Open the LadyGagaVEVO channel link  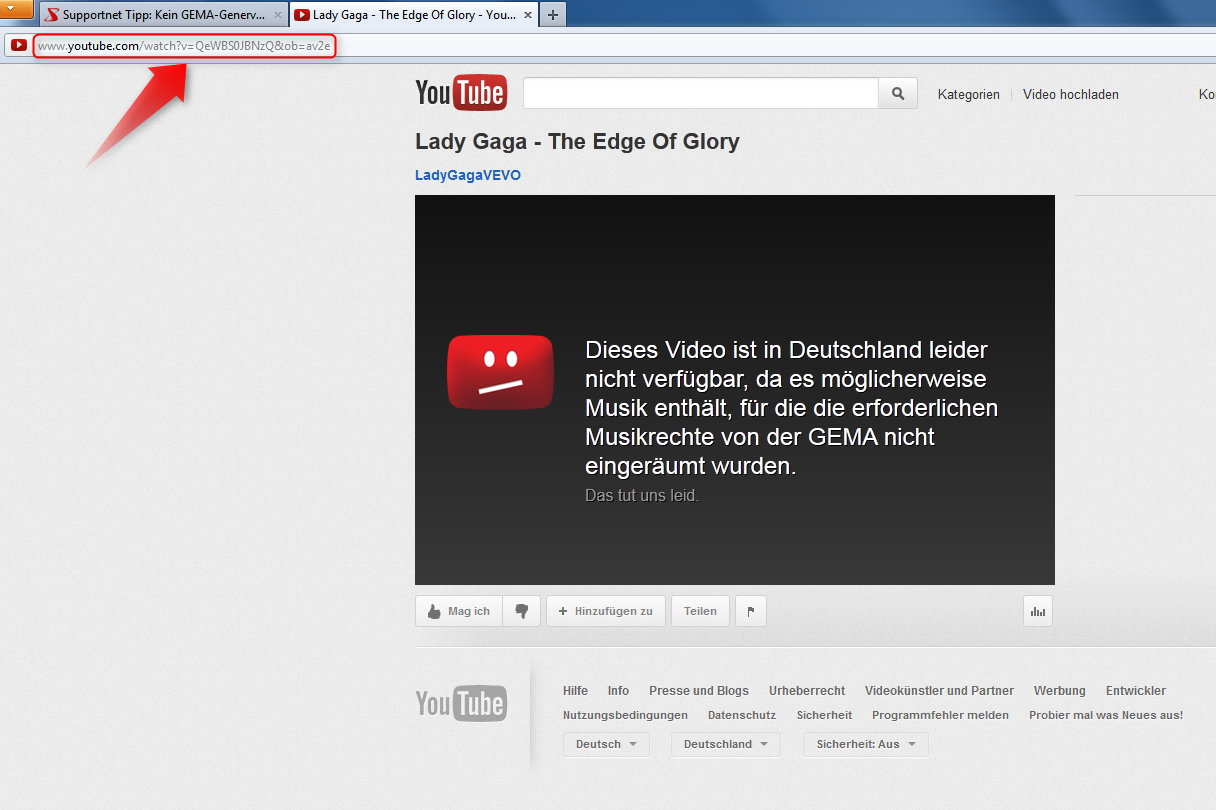click(467, 175)
